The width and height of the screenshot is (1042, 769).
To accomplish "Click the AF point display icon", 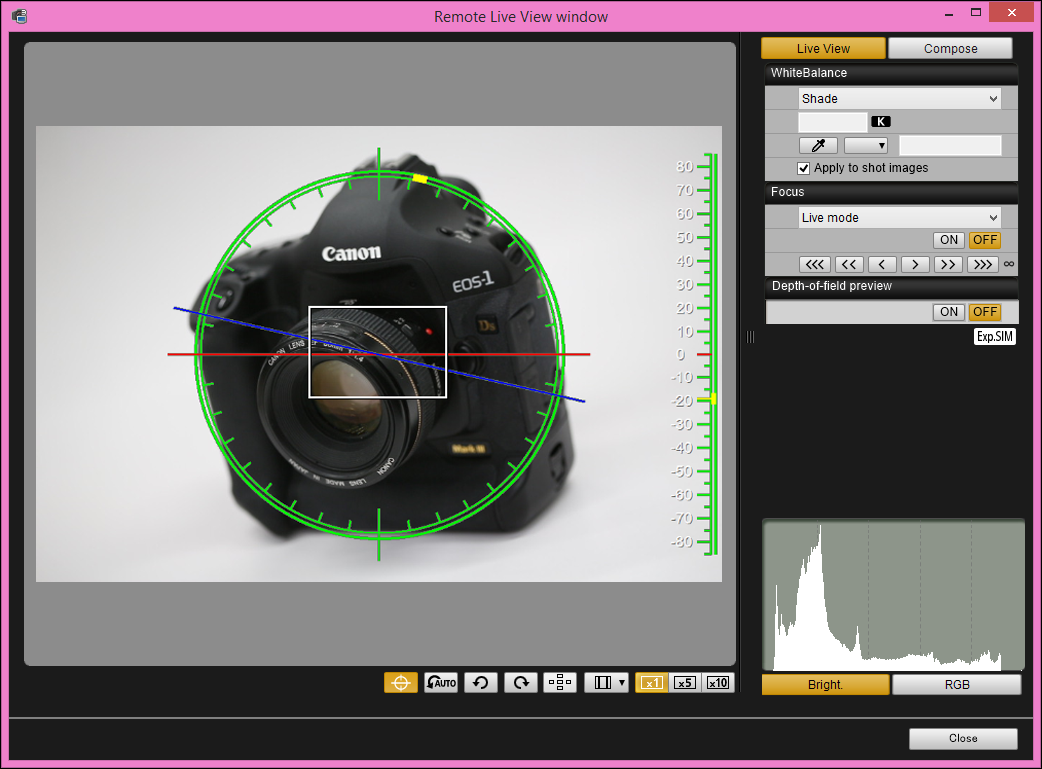I will coord(560,683).
